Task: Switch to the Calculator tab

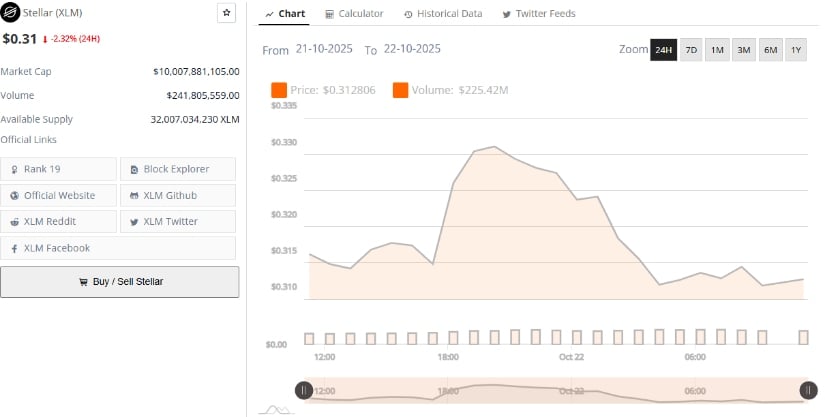Action: [354, 14]
